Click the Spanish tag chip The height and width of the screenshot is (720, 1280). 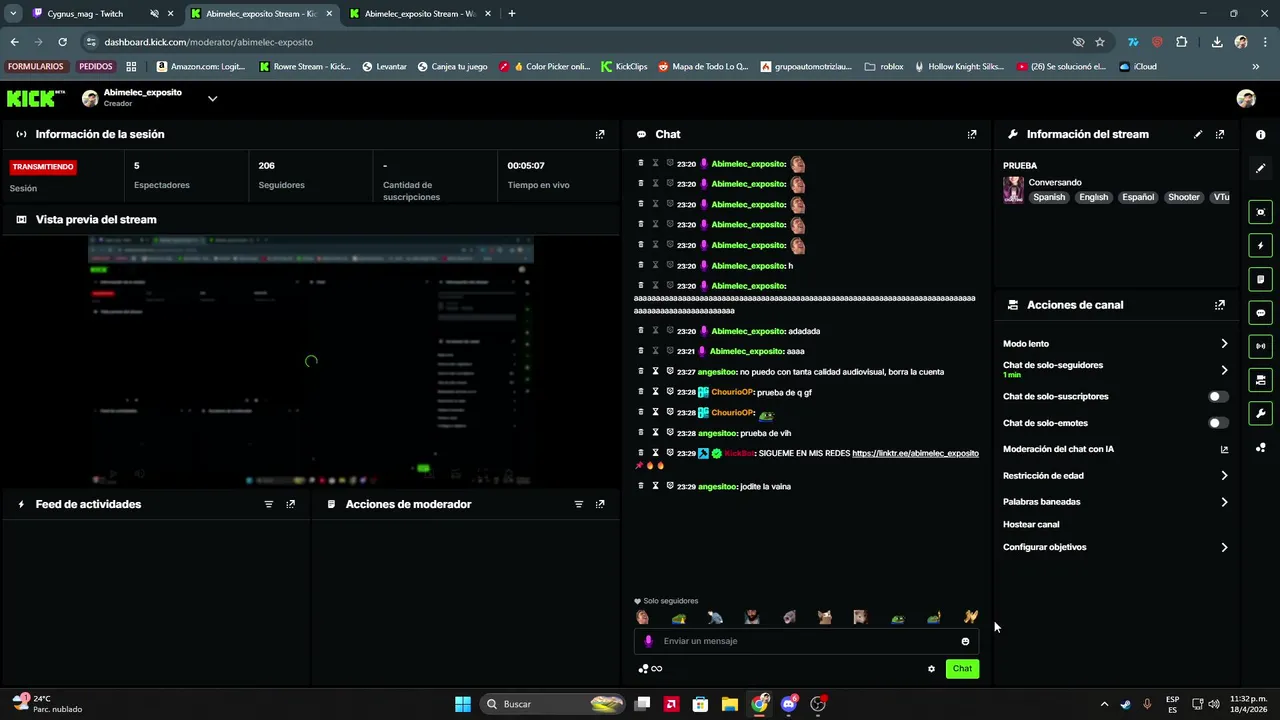point(1049,198)
